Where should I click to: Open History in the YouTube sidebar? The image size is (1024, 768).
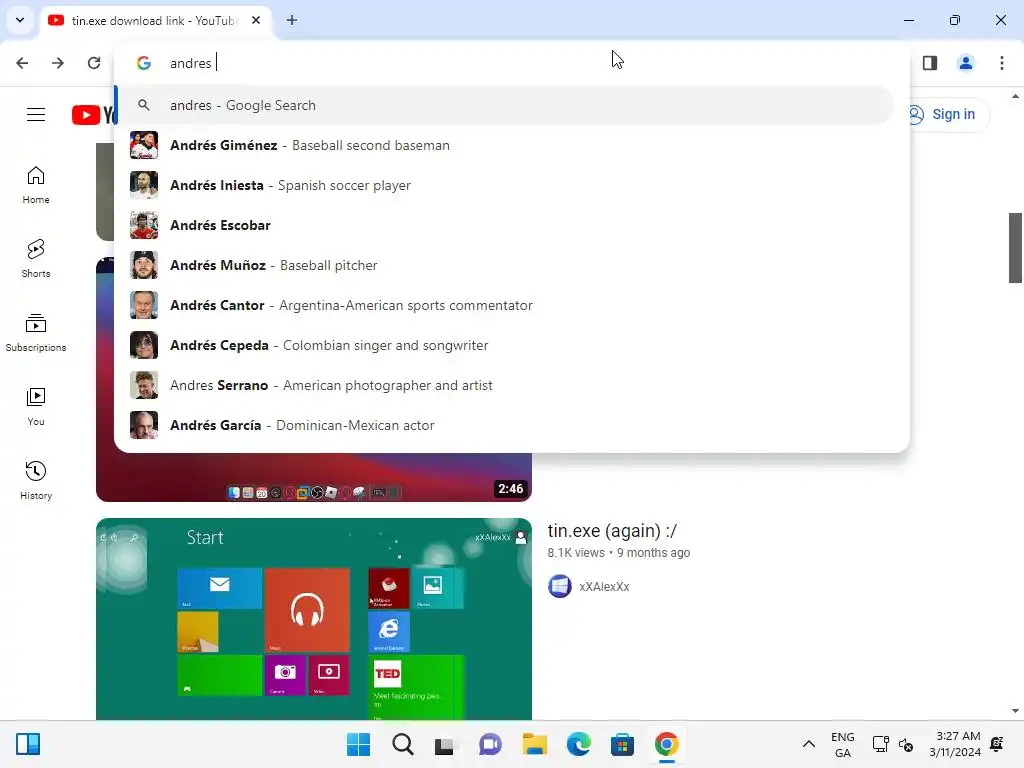point(36,481)
